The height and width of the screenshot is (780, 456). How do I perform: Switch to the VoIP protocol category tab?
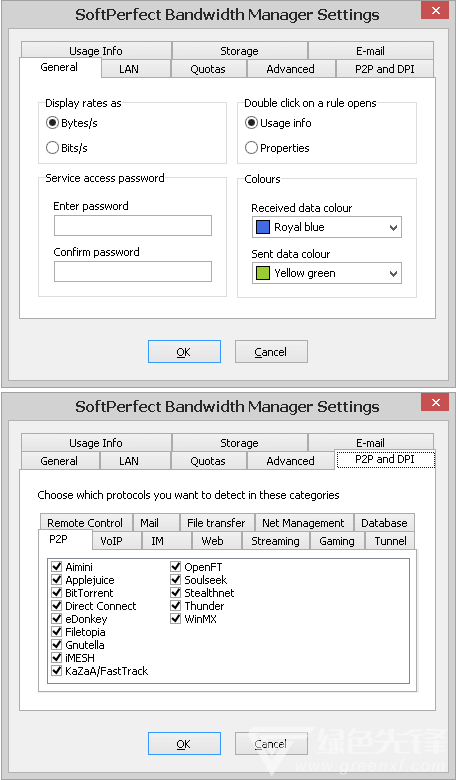click(x=111, y=541)
